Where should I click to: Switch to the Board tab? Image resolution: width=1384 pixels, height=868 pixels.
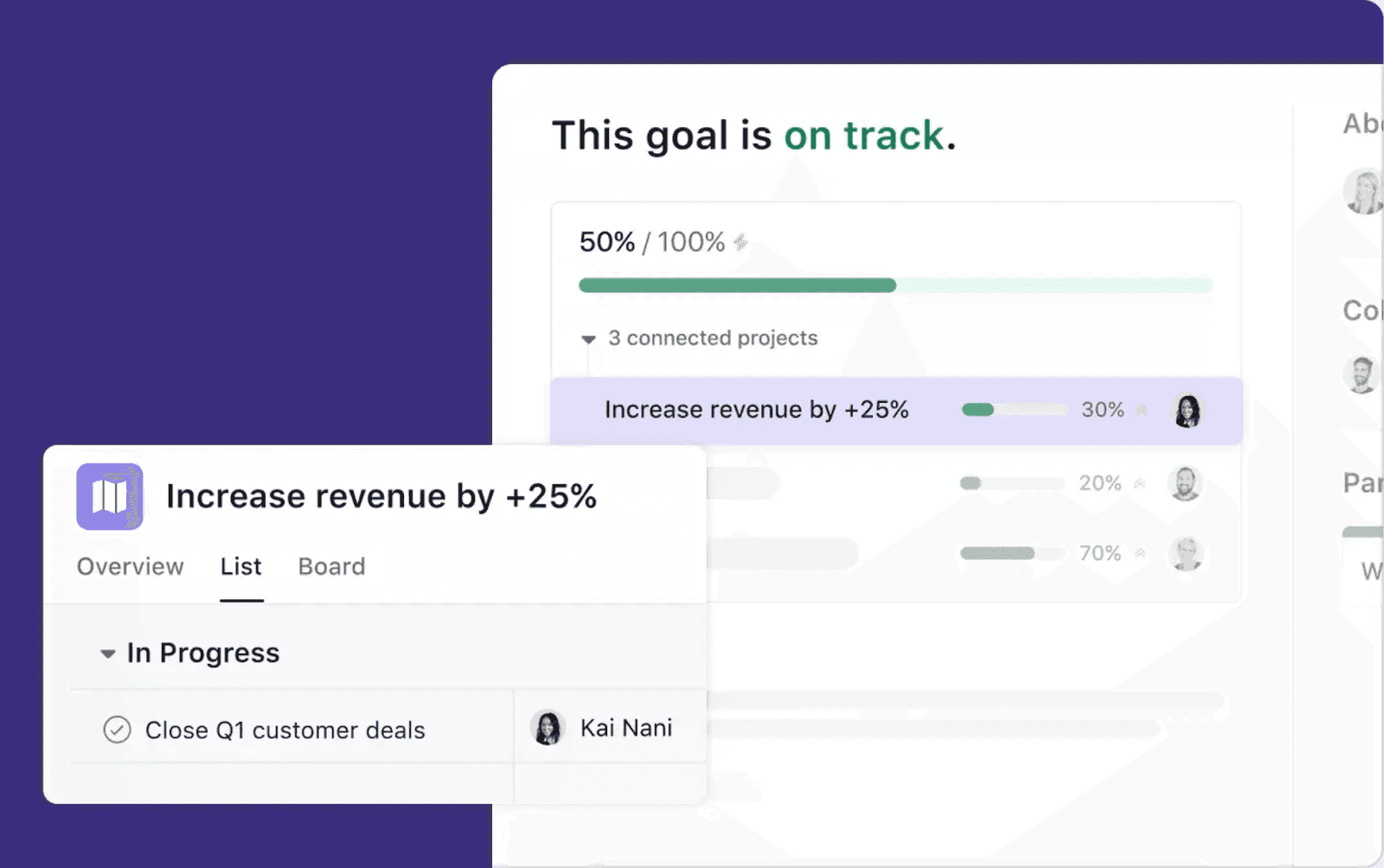[x=331, y=567]
